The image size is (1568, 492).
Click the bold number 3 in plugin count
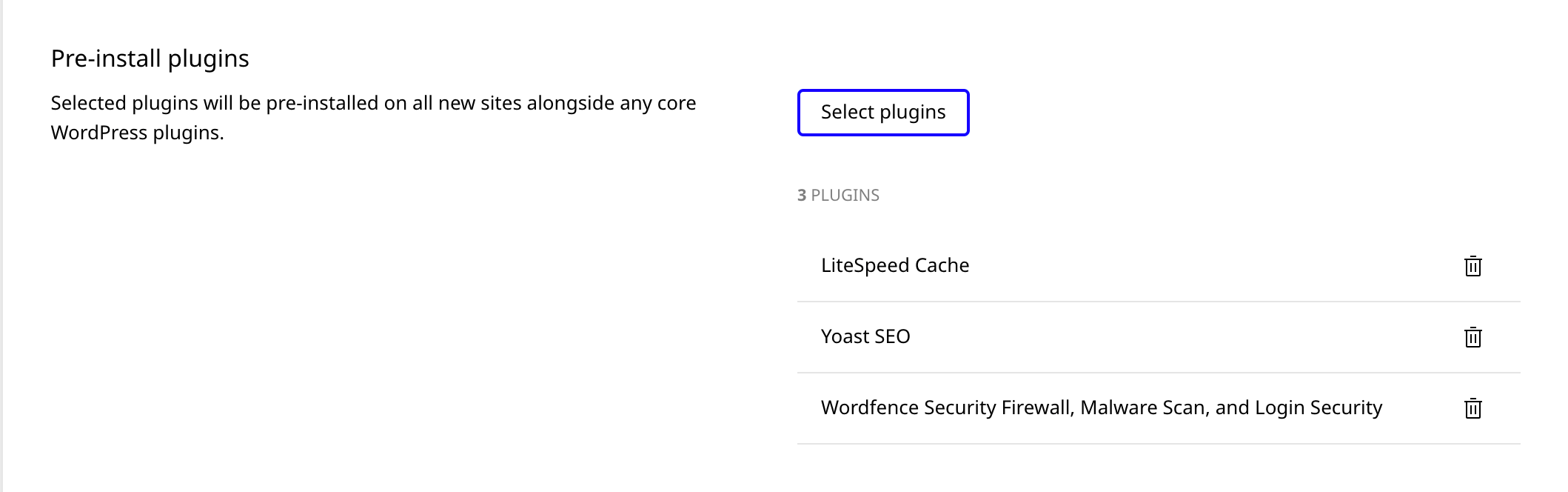point(801,195)
